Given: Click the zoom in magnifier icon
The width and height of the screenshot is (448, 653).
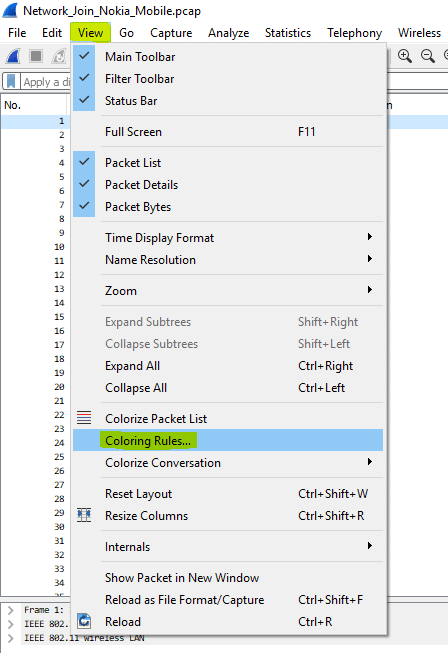Looking at the screenshot, I should point(405,56).
